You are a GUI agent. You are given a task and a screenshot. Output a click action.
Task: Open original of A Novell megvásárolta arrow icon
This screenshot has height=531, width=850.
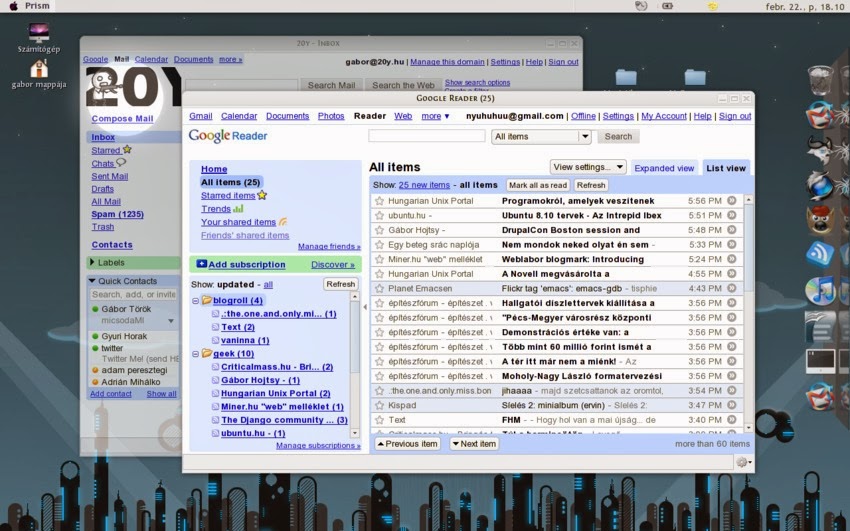(x=732, y=274)
